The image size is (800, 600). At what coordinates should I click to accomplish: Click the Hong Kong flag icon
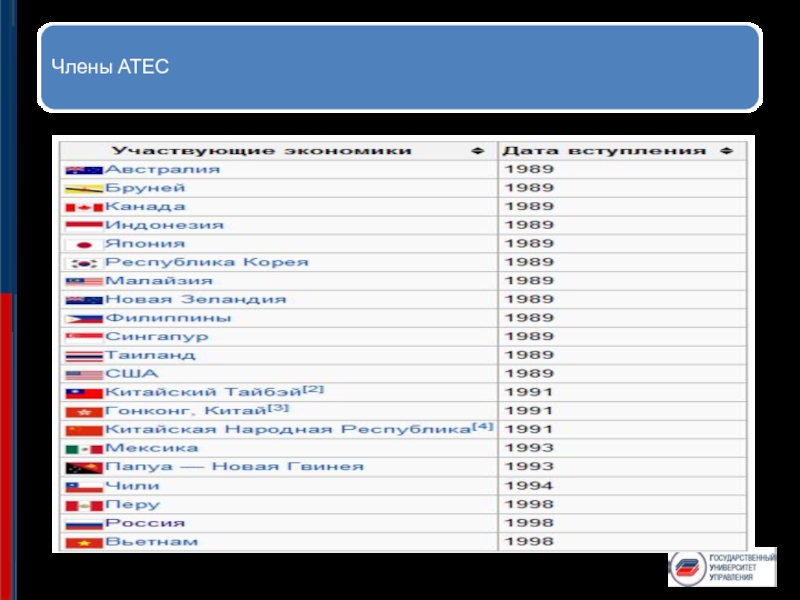84,412
